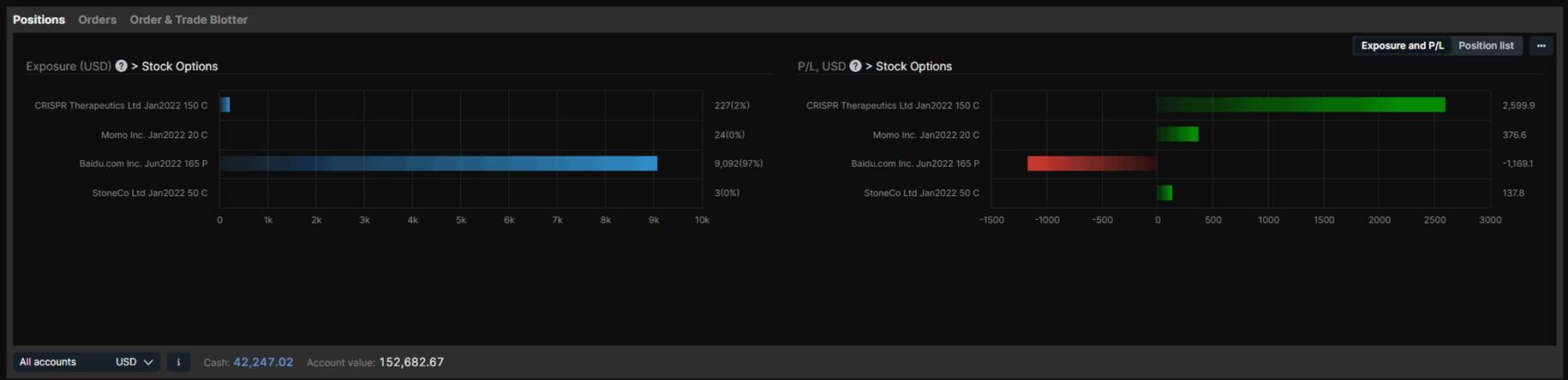Click the red Baidu.com P/L loss bar
The image size is (1568, 380).
(x=1092, y=163)
